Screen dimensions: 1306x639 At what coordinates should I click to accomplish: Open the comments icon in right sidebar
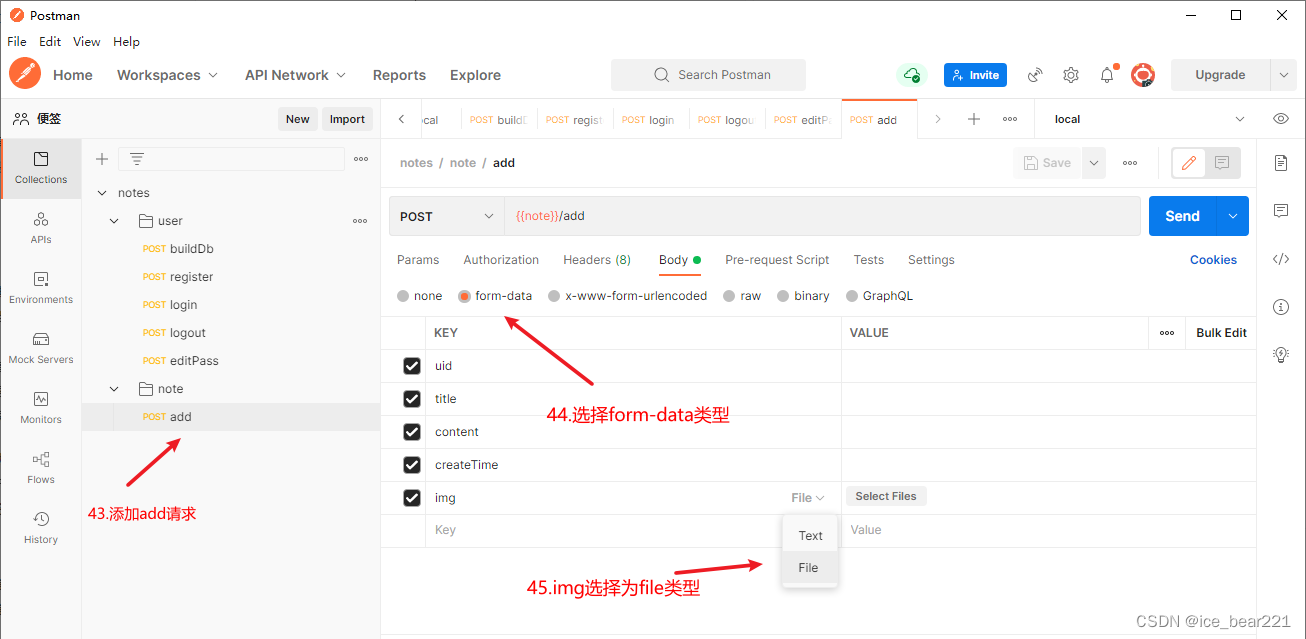pyautogui.click(x=1281, y=211)
